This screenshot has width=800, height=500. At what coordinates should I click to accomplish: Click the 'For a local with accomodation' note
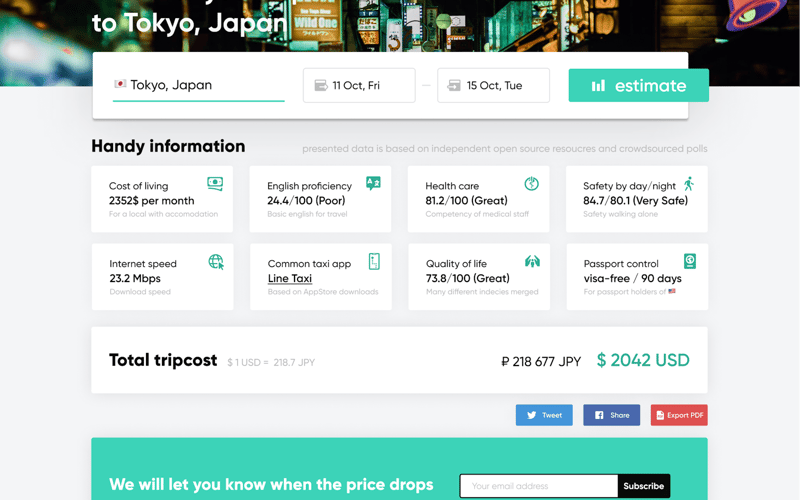pyautogui.click(x=163, y=214)
